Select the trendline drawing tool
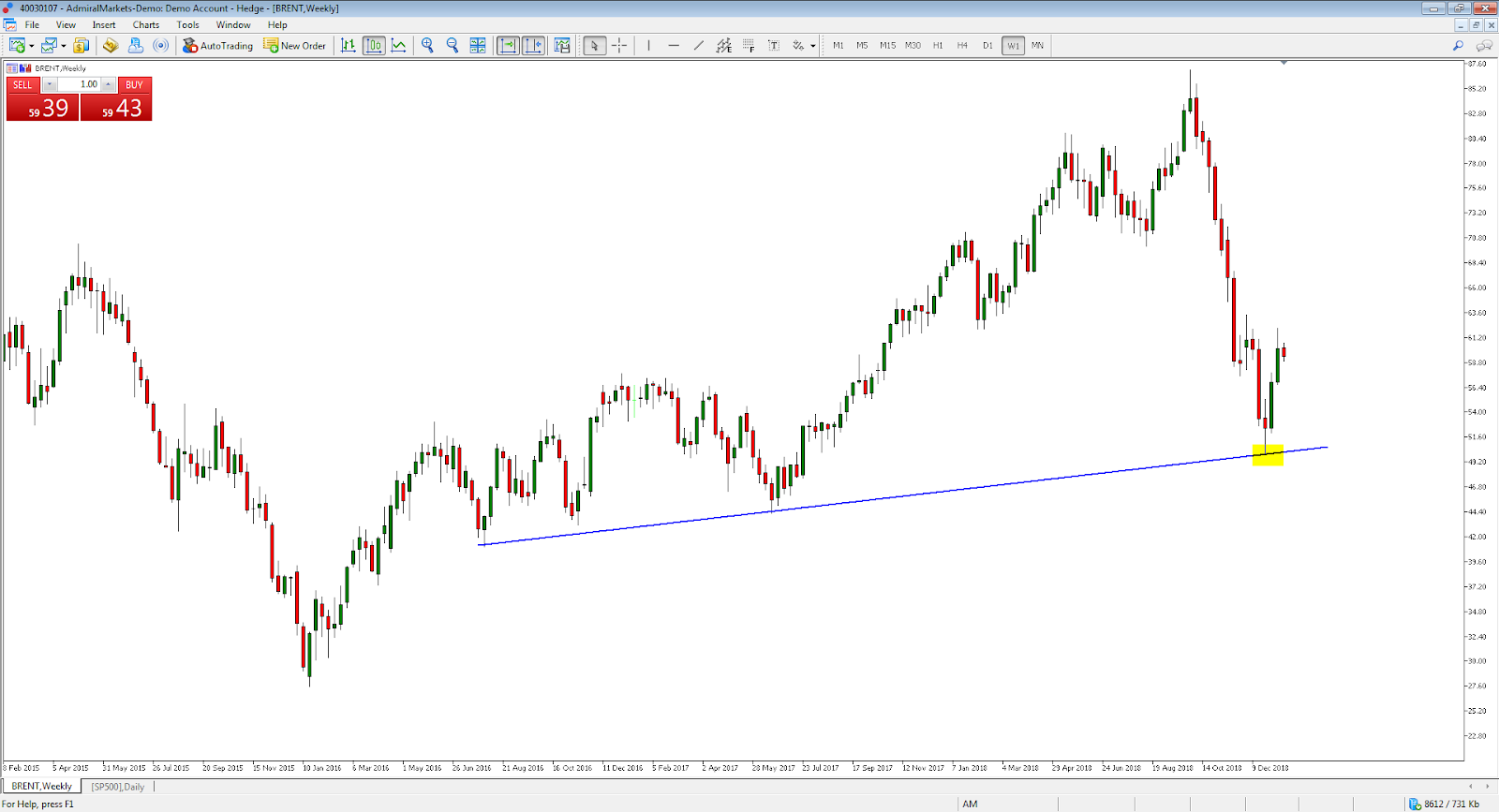Viewport: 1499px width, 812px height. tap(699, 45)
